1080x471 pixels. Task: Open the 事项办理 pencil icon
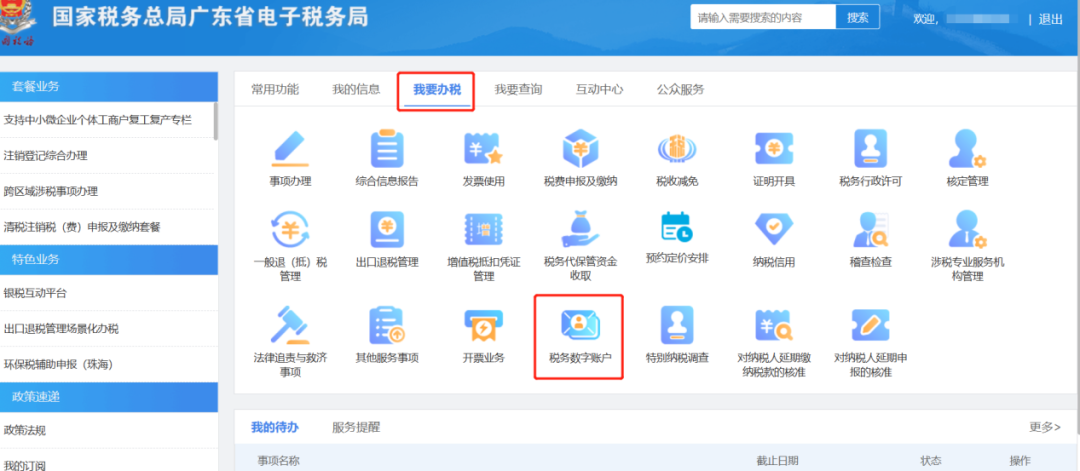click(290, 149)
